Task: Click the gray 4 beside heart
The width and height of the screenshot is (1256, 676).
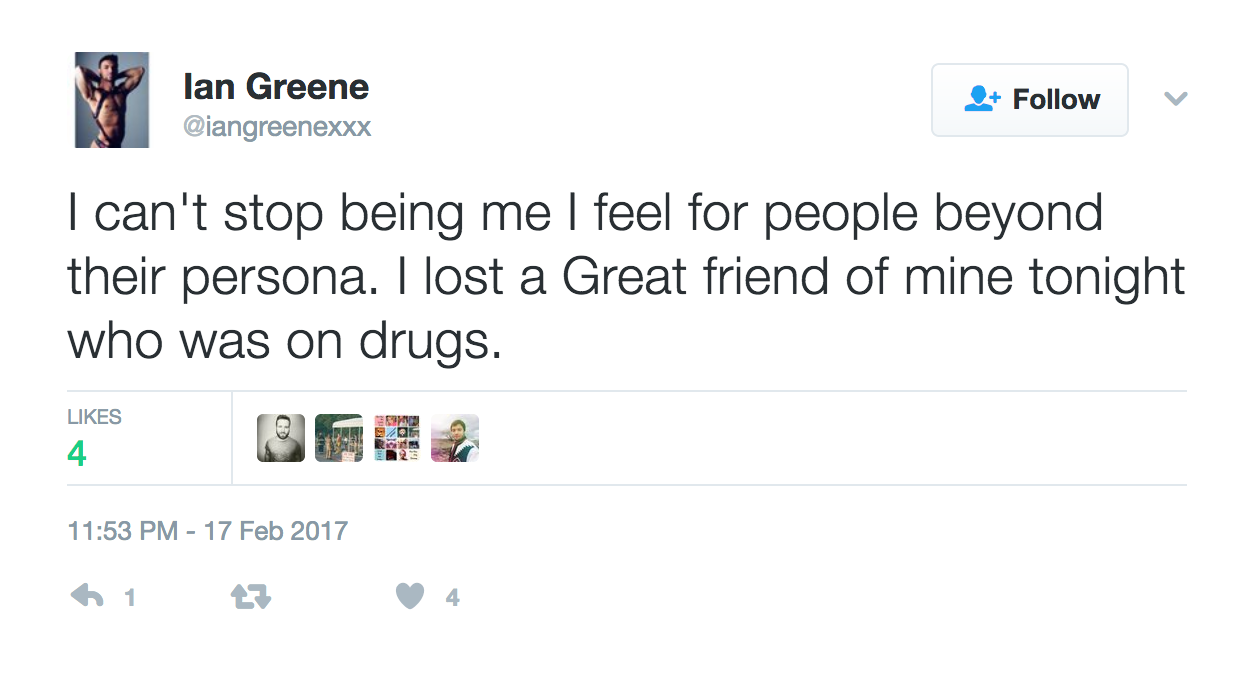Action: pos(452,598)
